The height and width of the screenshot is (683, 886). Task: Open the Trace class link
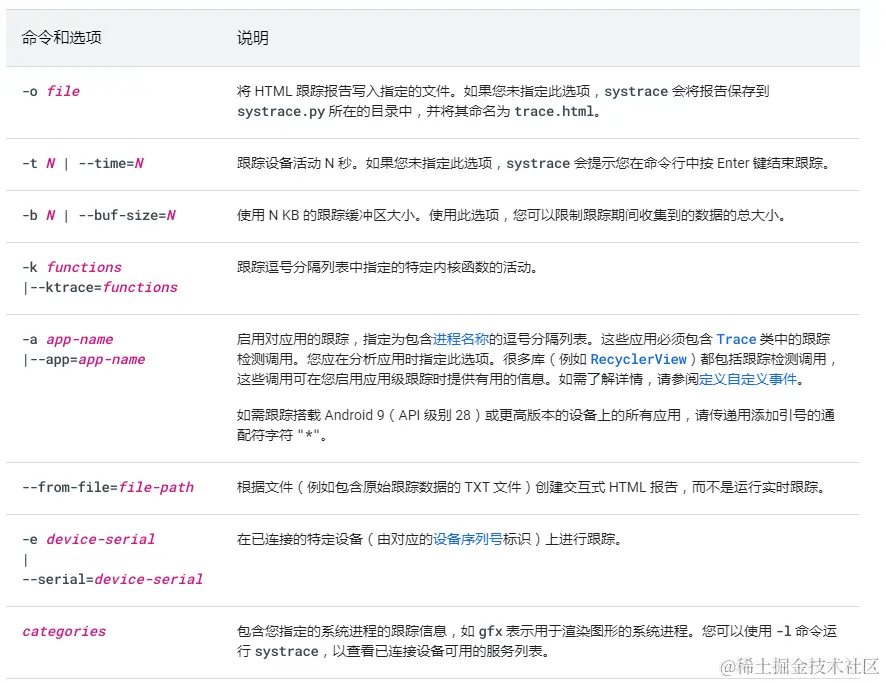tap(736, 339)
